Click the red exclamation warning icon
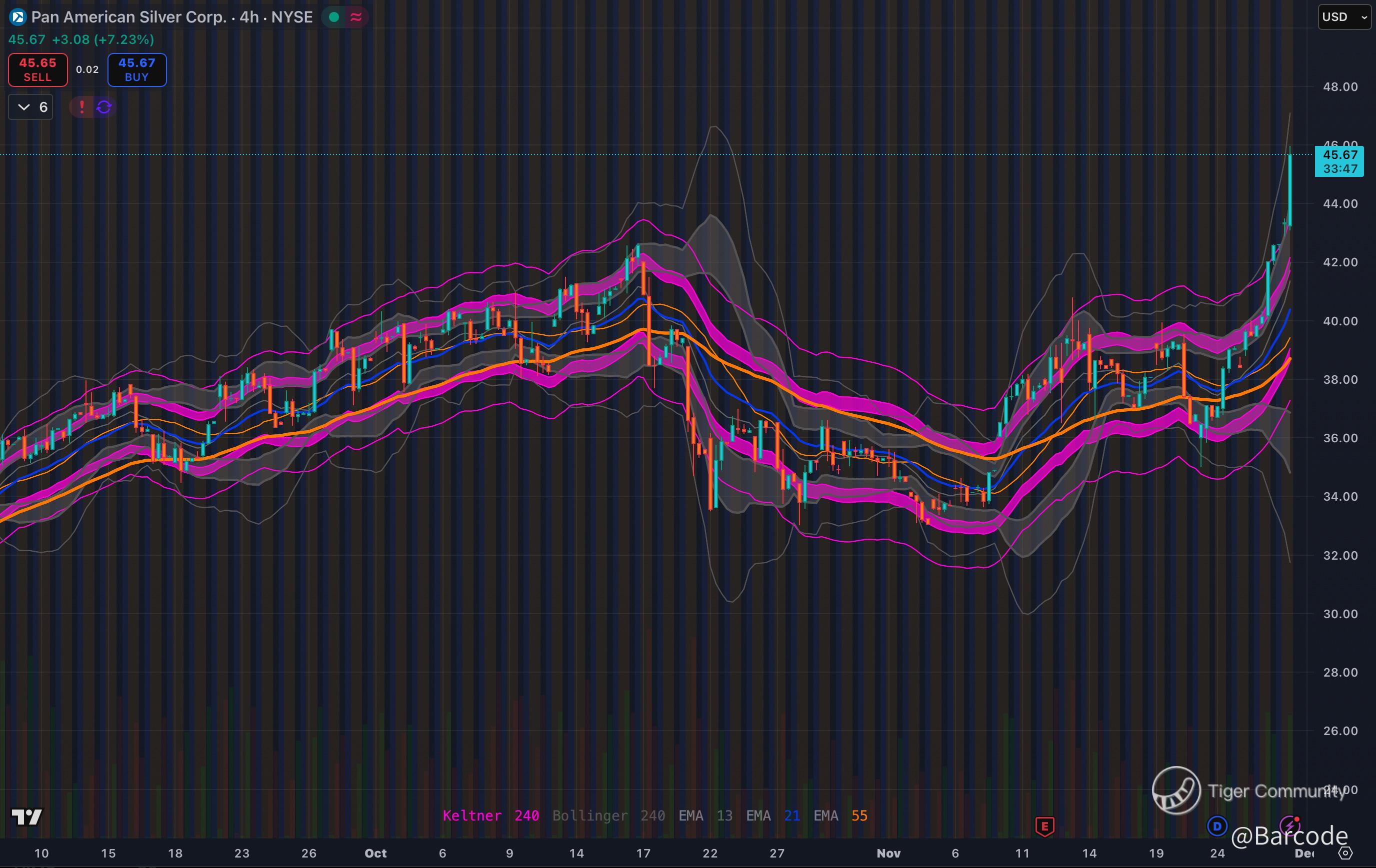The height and width of the screenshot is (868, 1376). coord(81,107)
